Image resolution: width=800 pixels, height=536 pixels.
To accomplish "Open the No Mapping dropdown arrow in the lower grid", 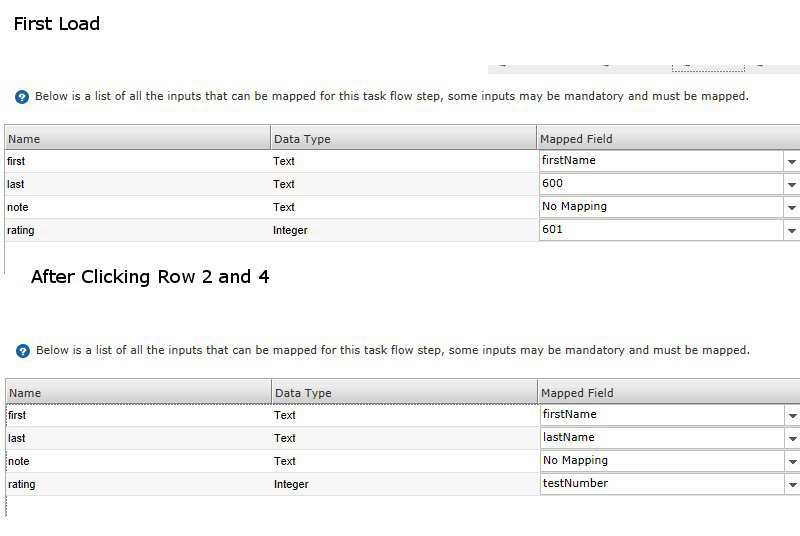I will [x=792, y=461].
